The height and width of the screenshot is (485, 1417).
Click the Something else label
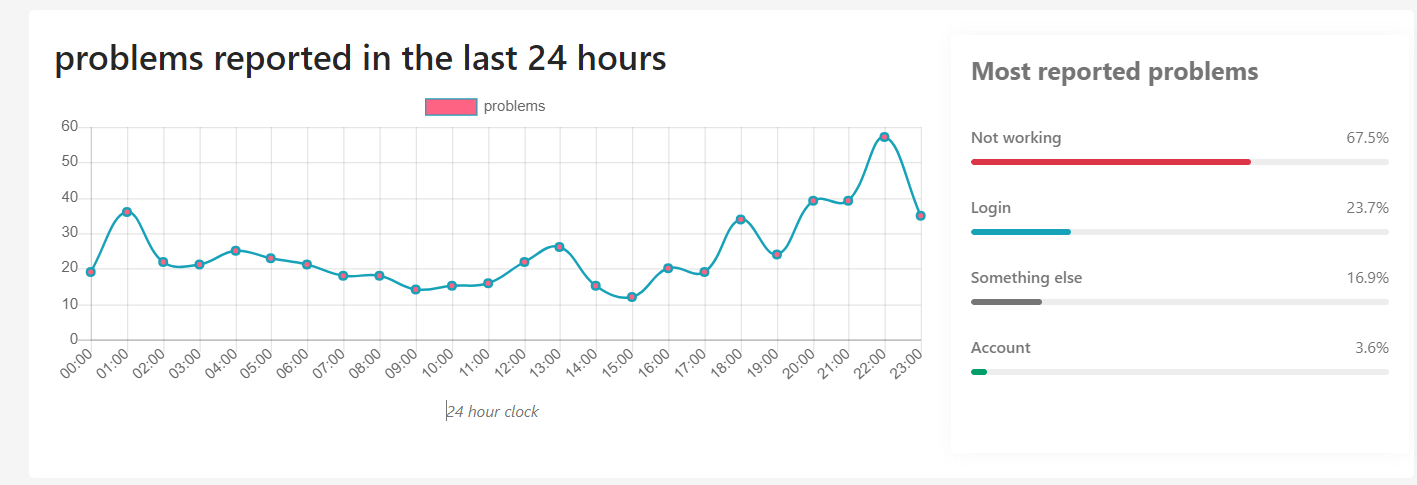(1026, 278)
